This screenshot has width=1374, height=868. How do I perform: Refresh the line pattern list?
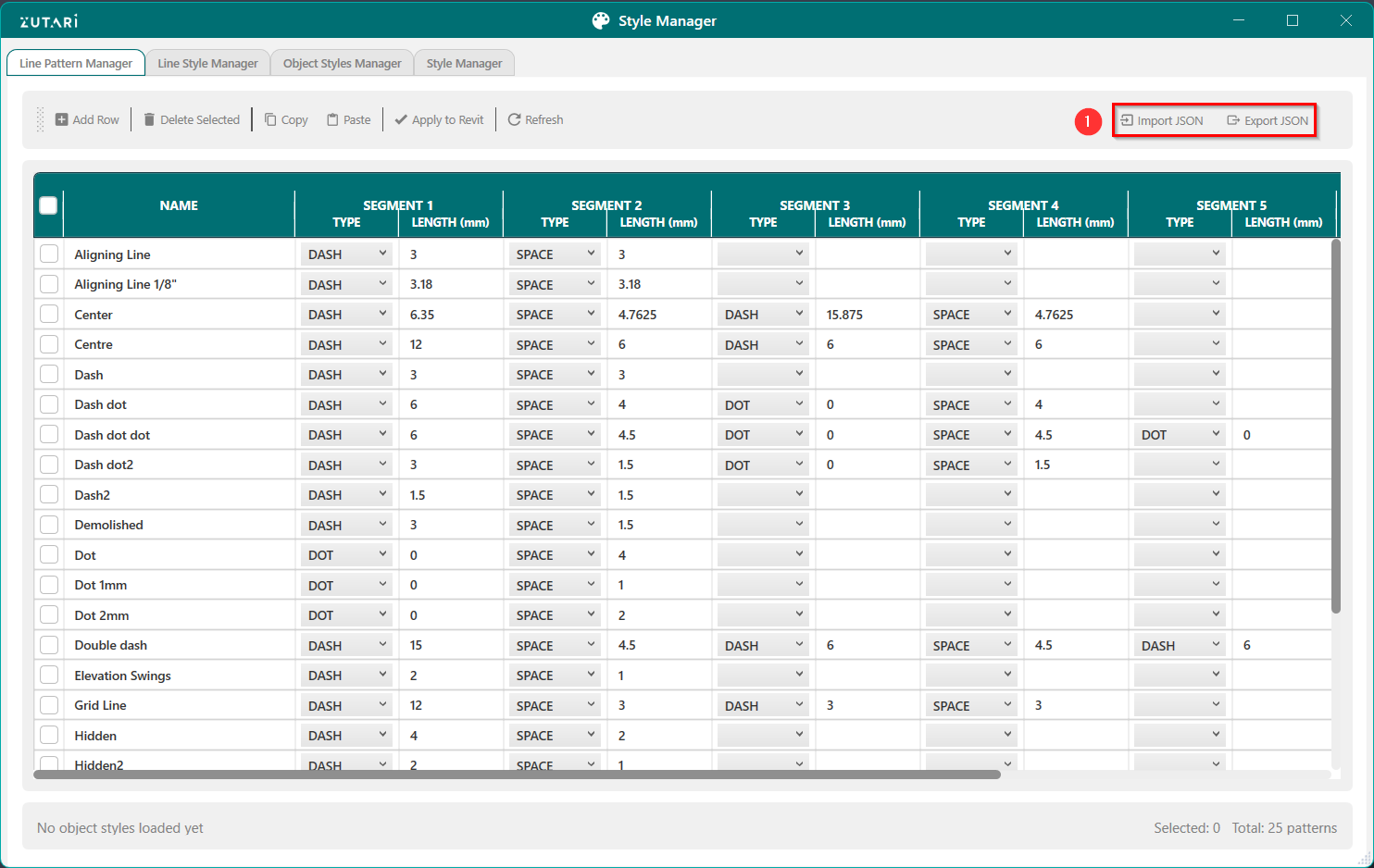pos(535,120)
